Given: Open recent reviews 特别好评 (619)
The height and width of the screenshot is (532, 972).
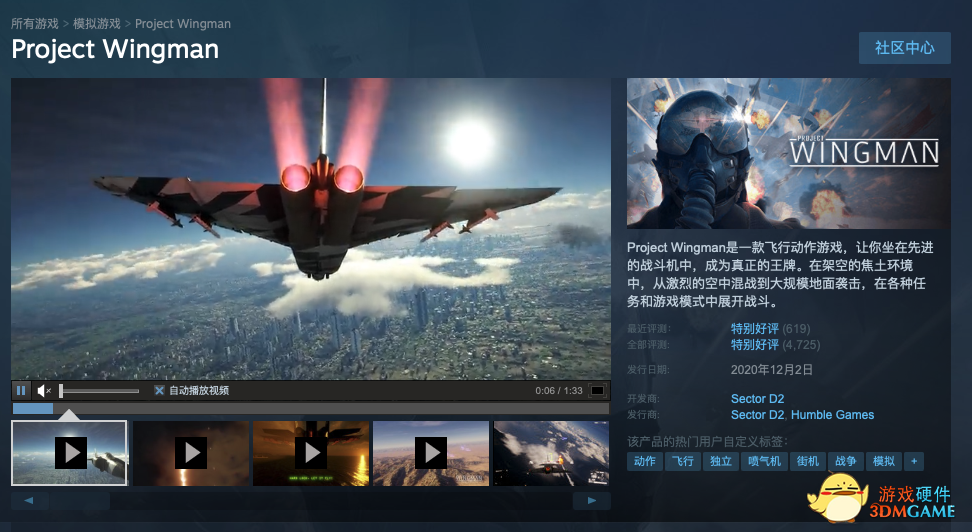Looking at the screenshot, I should pyautogui.click(x=771, y=329).
